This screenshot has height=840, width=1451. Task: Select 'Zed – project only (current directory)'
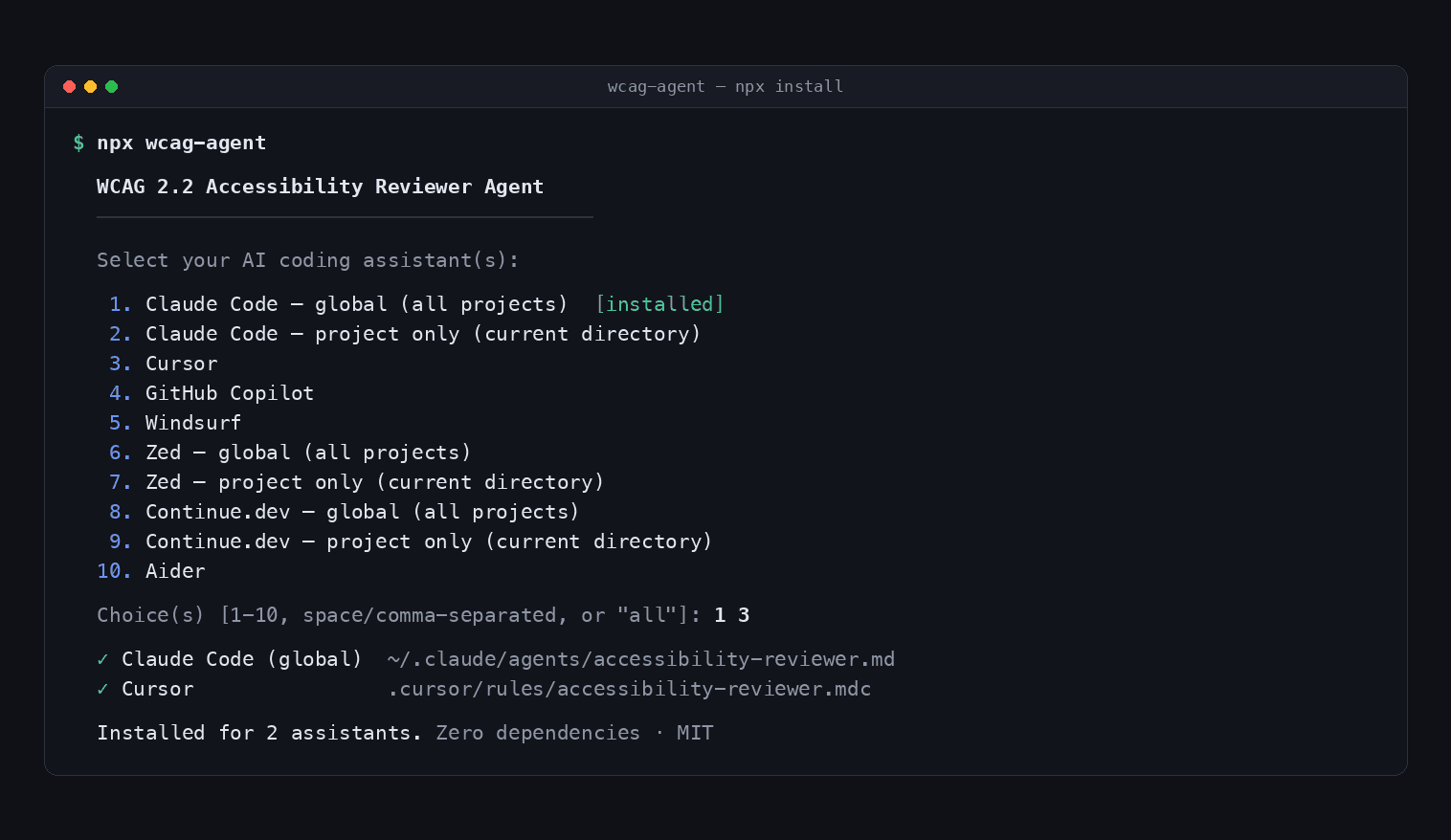point(375,482)
